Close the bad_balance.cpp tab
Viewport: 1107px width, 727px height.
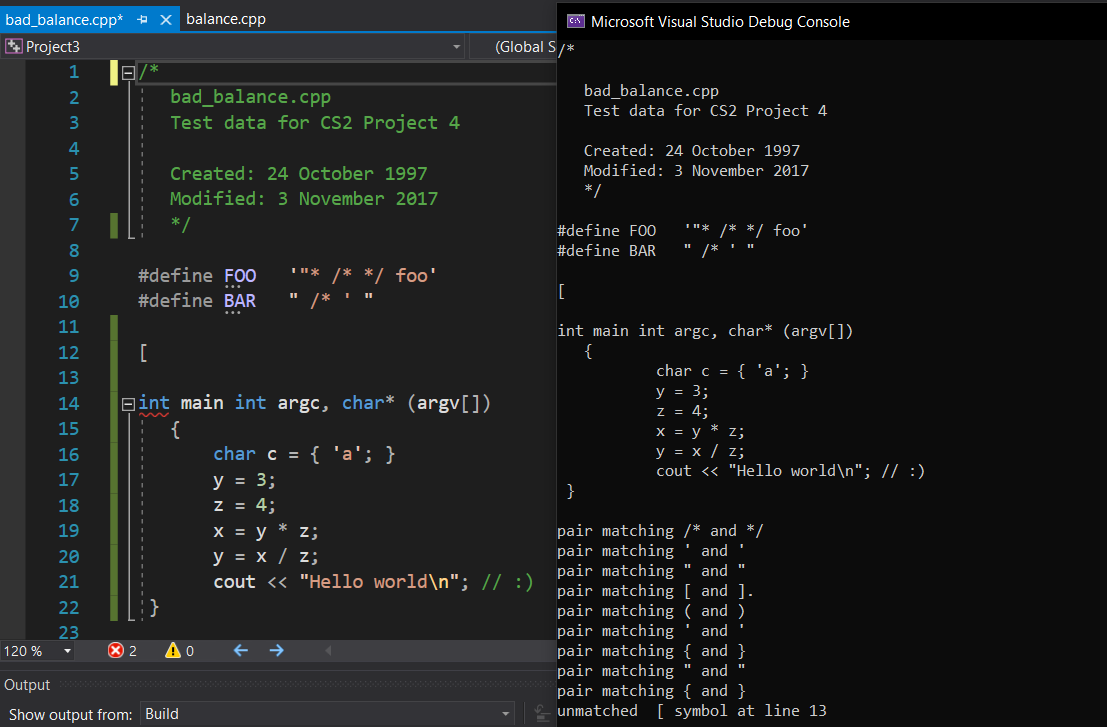pyautogui.click(x=165, y=19)
